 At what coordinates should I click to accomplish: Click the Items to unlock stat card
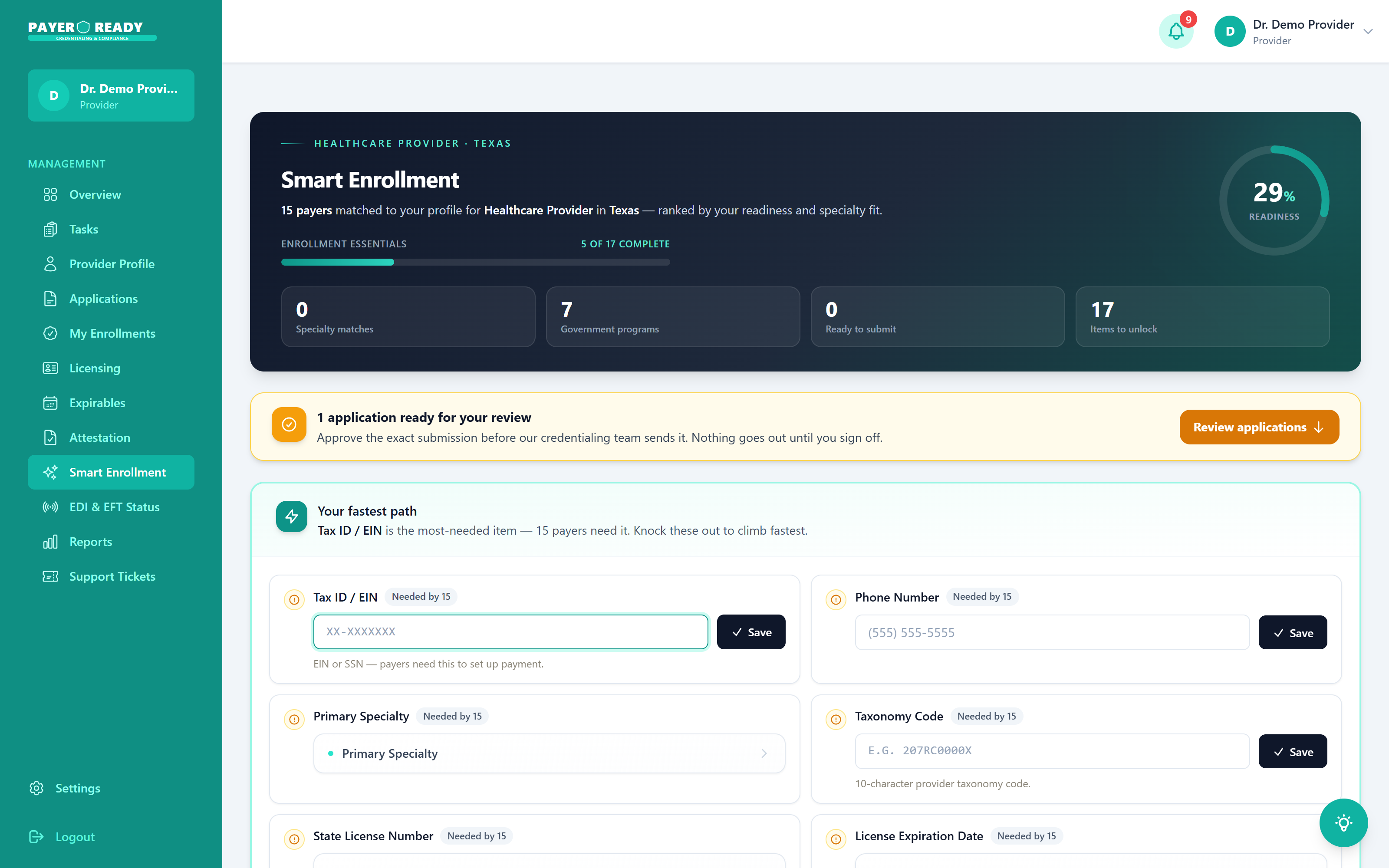click(1202, 317)
